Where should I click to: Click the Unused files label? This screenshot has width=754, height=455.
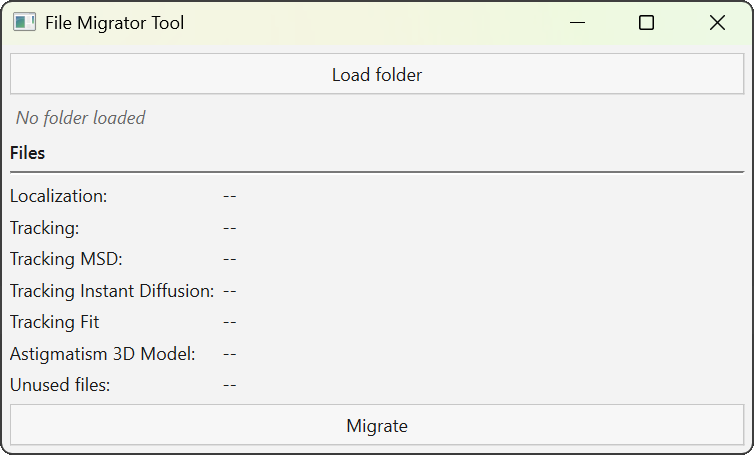(x=60, y=385)
